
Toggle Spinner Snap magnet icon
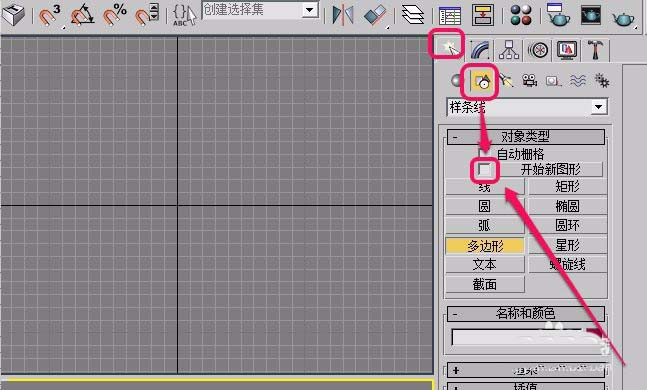(x=146, y=14)
